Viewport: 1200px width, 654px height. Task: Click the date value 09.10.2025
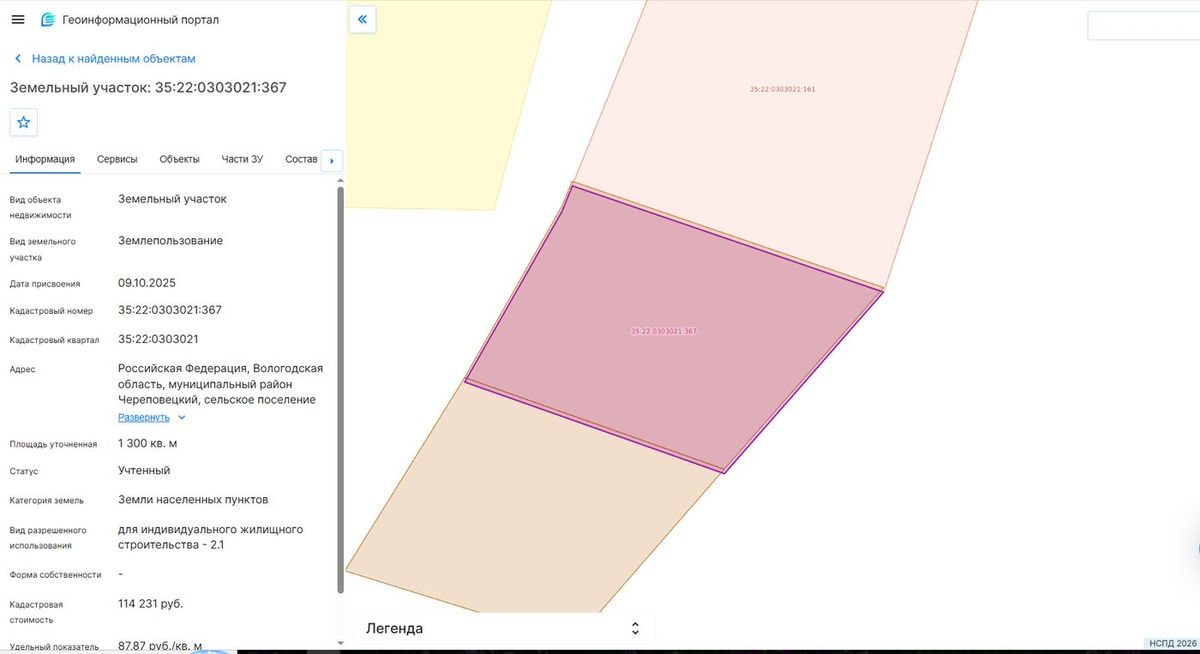tap(147, 283)
